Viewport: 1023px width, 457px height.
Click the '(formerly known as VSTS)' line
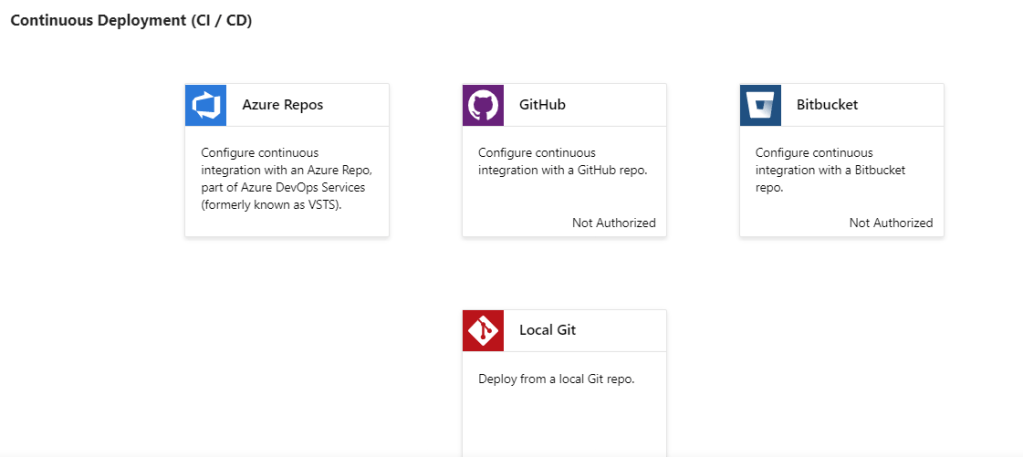point(272,205)
